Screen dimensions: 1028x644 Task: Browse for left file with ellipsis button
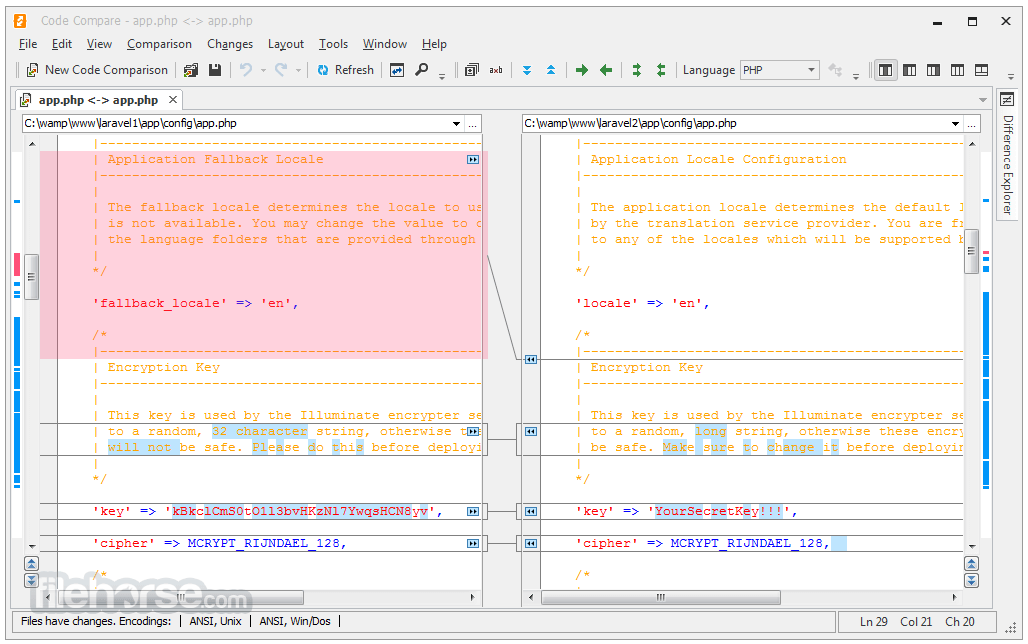point(473,123)
